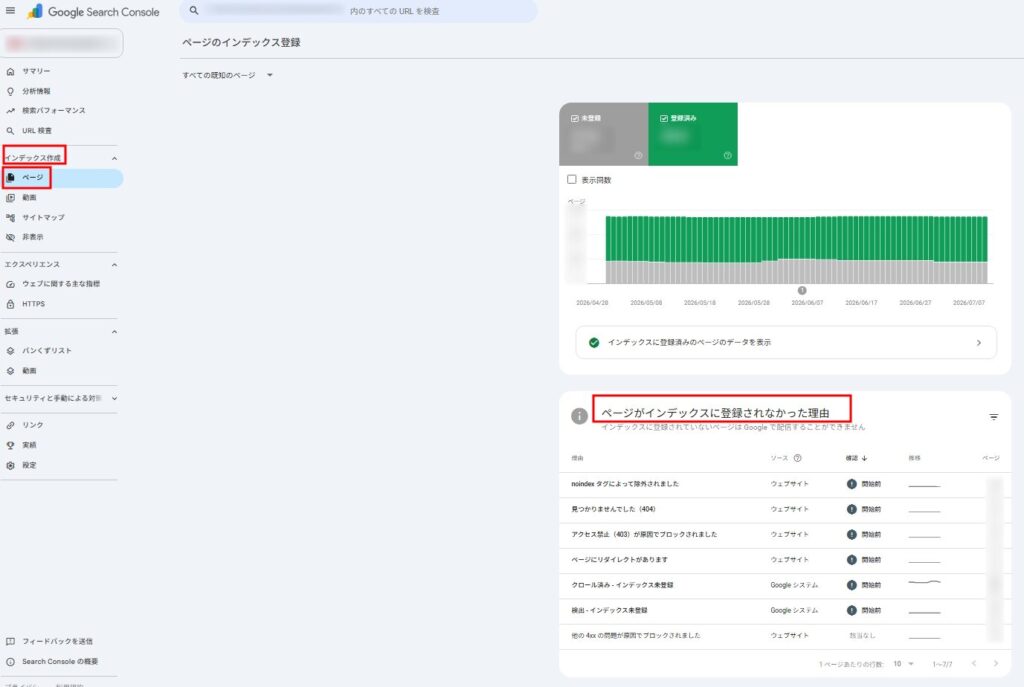Enable the 表示回数 checkbox
The width and height of the screenshot is (1024, 687).
(x=571, y=180)
